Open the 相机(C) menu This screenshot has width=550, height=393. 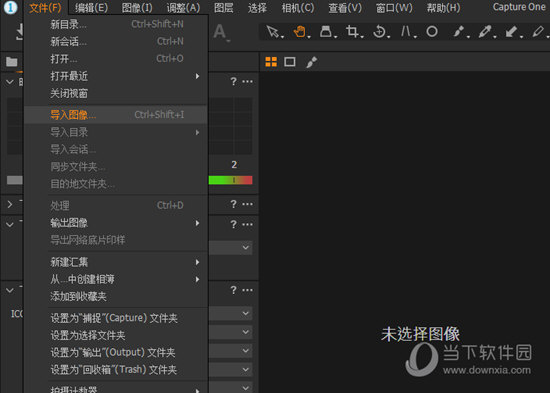pos(298,7)
